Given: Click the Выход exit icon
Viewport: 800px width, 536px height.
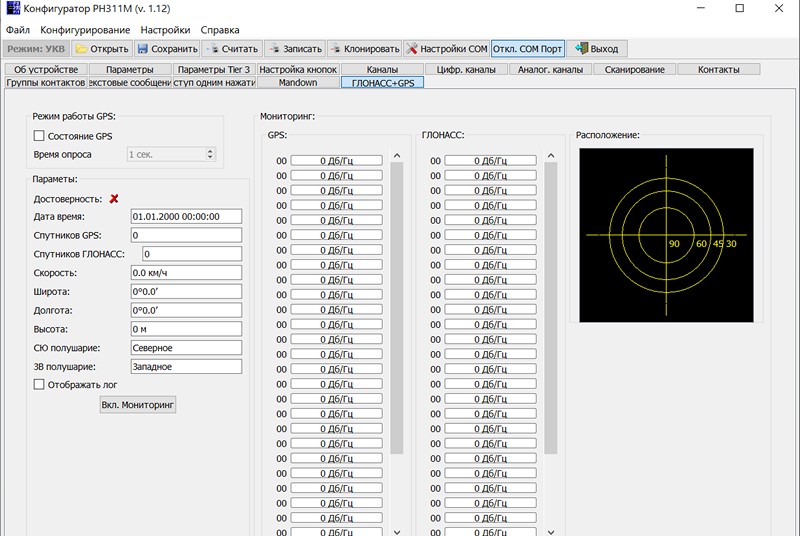Looking at the screenshot, I should [582, 48].
